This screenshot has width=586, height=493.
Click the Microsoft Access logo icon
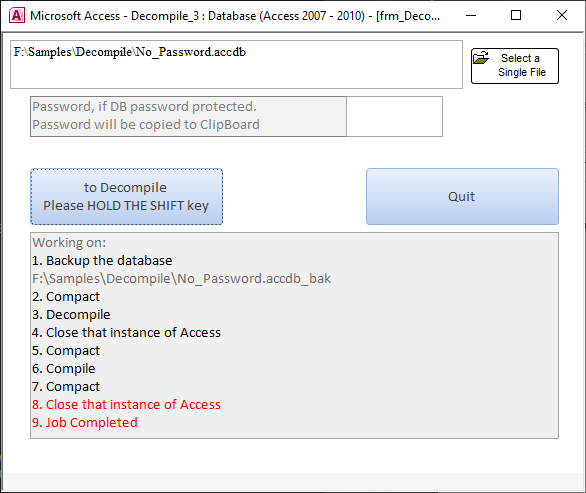point(17,15)
